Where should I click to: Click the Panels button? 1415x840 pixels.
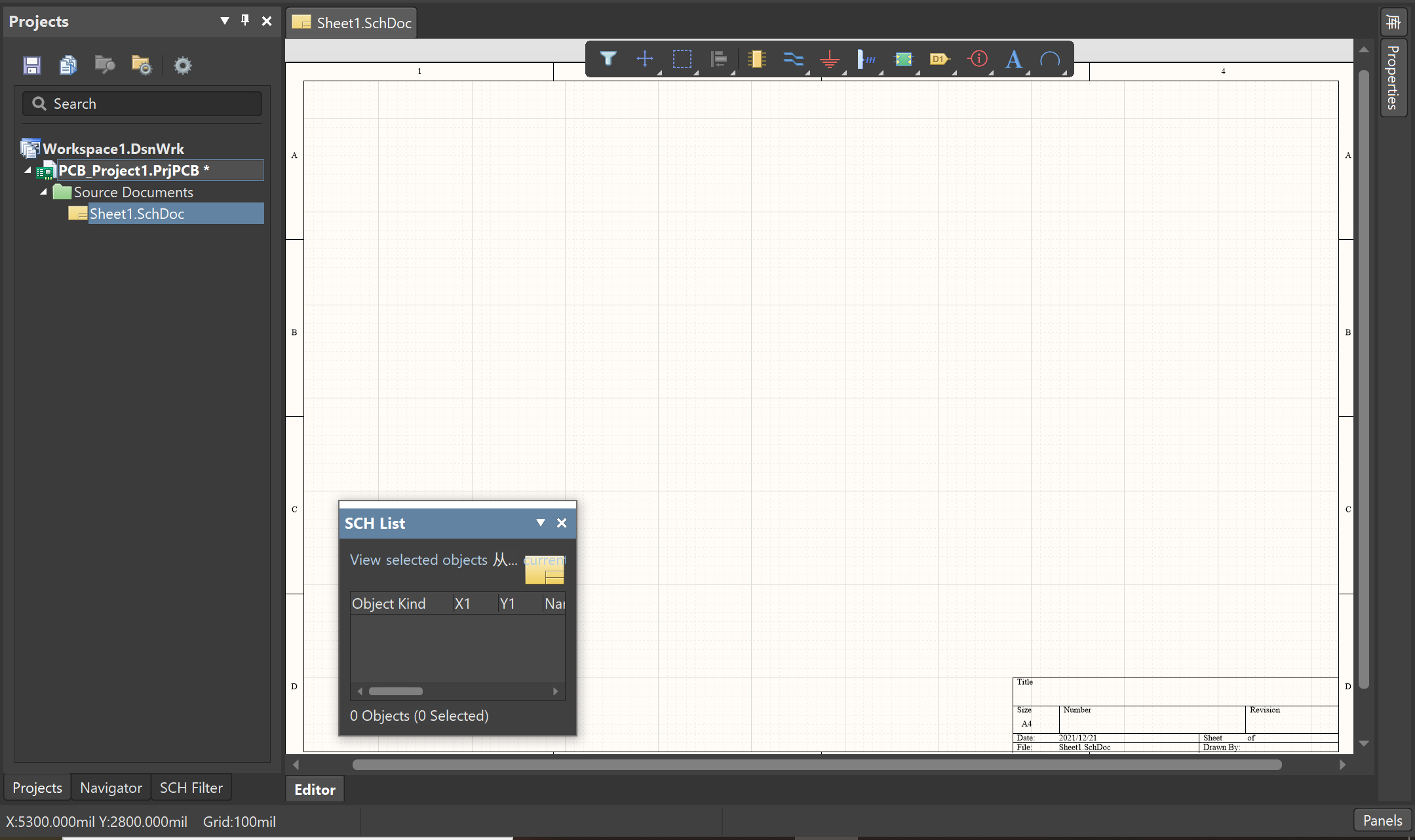tap(1382, 820)
